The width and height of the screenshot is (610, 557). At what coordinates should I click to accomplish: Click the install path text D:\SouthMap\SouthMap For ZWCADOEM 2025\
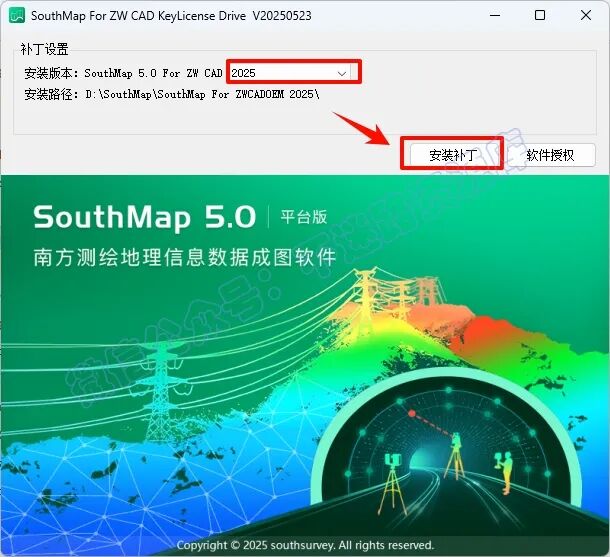[202, 95]
